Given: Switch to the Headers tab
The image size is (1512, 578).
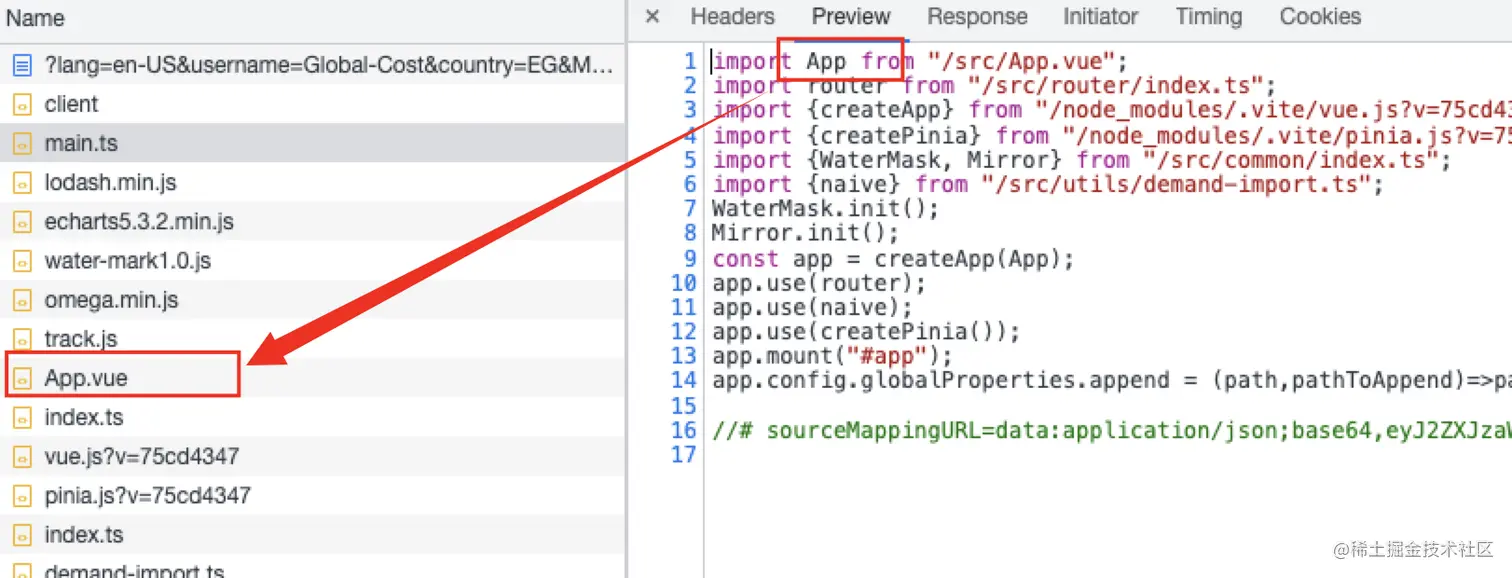Looking at the screenshot, I should click(x=732, y=17).
